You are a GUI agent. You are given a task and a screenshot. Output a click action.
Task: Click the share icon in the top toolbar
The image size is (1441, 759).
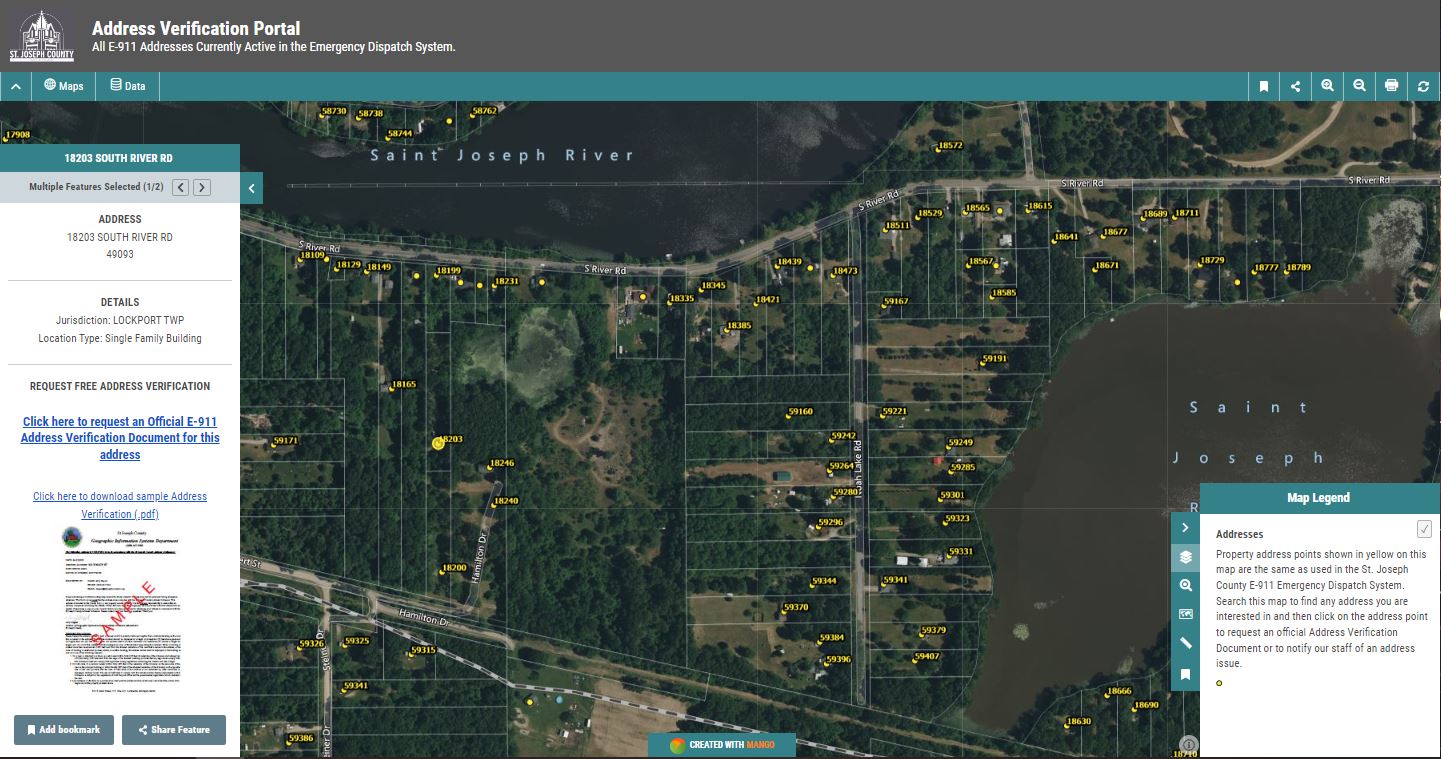[1295, 86]
